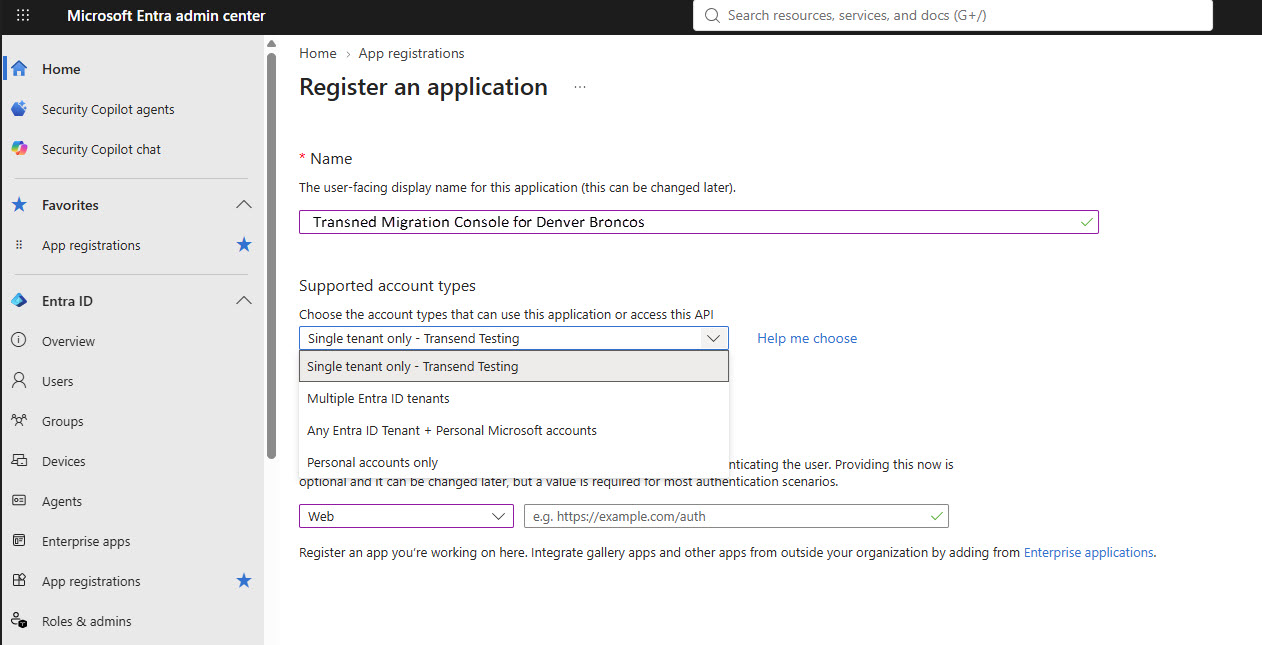
Task: Click the Favorites star icon header
Action: coord(19,205)
